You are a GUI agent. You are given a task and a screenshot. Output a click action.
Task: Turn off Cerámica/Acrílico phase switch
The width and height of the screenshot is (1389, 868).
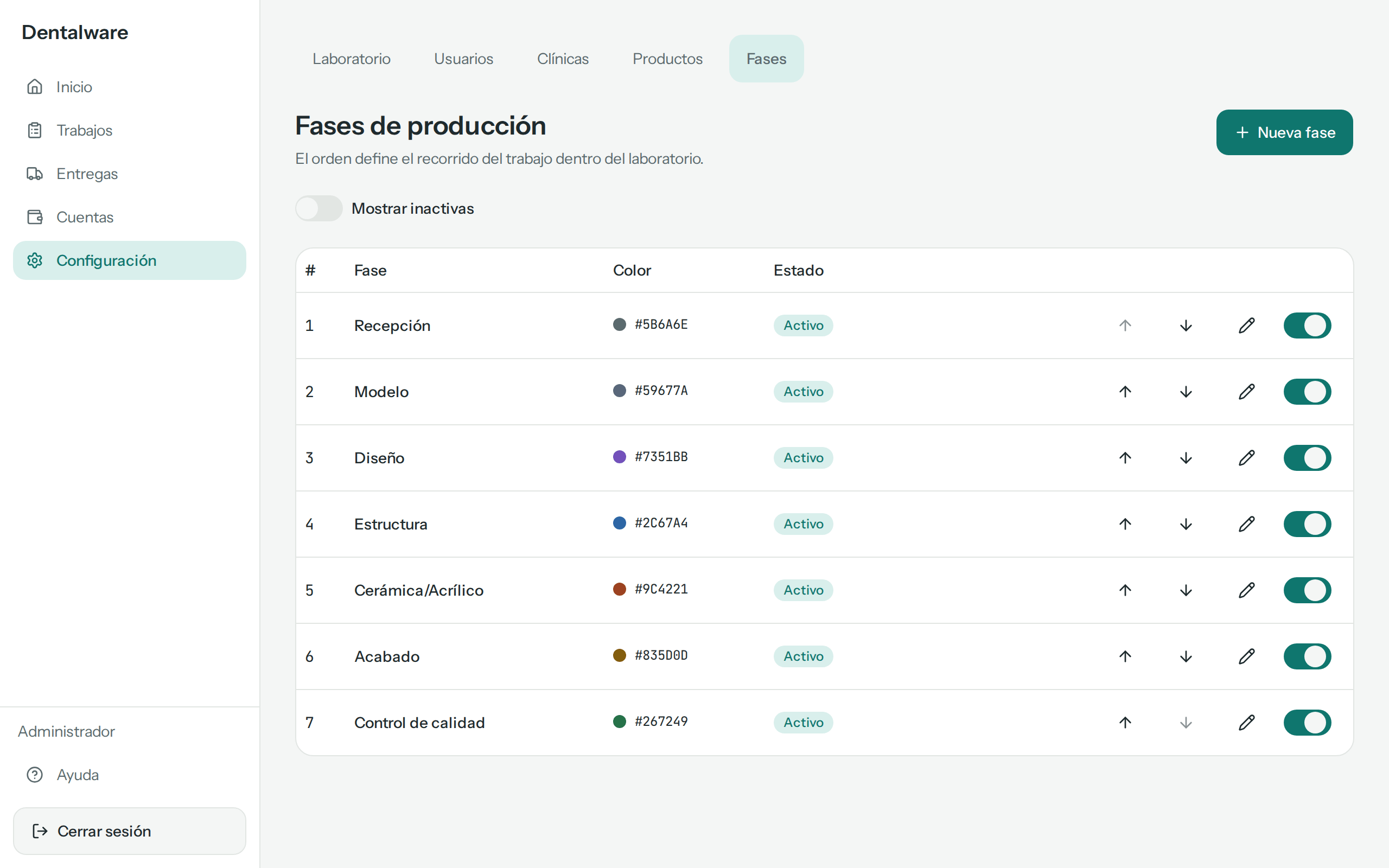coord(1307,590)
